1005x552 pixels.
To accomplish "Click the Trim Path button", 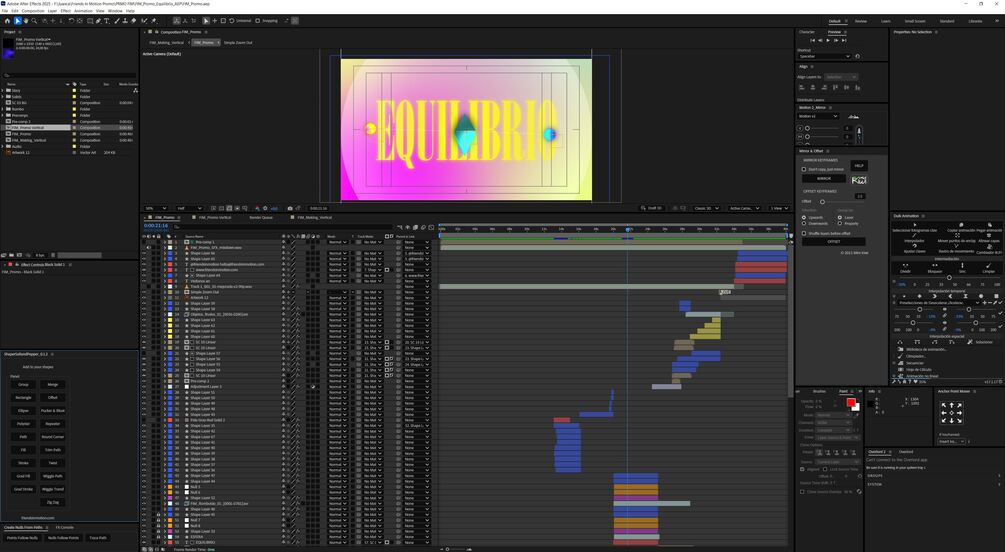I will [x=53, y=450].
